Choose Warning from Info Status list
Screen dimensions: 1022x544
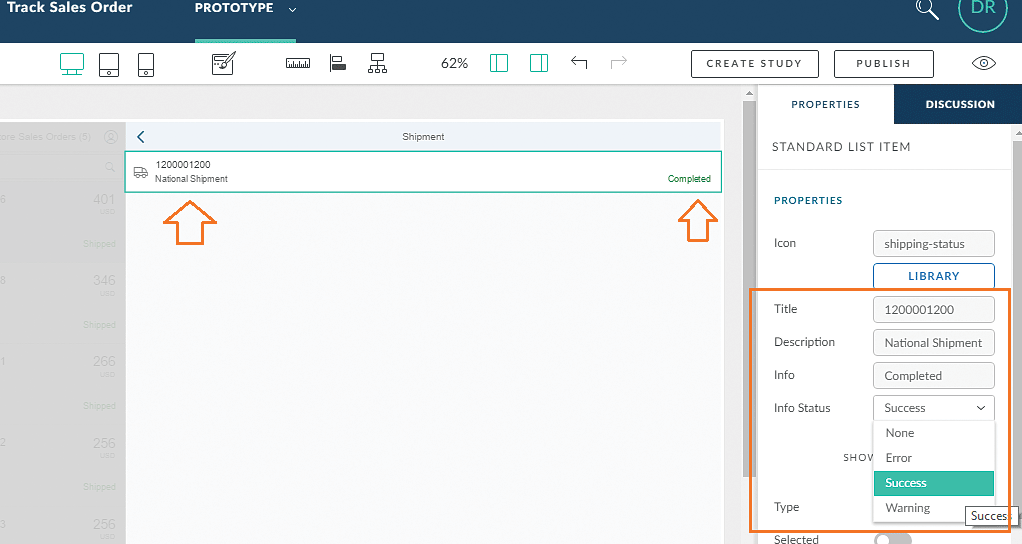coord(907,508)
